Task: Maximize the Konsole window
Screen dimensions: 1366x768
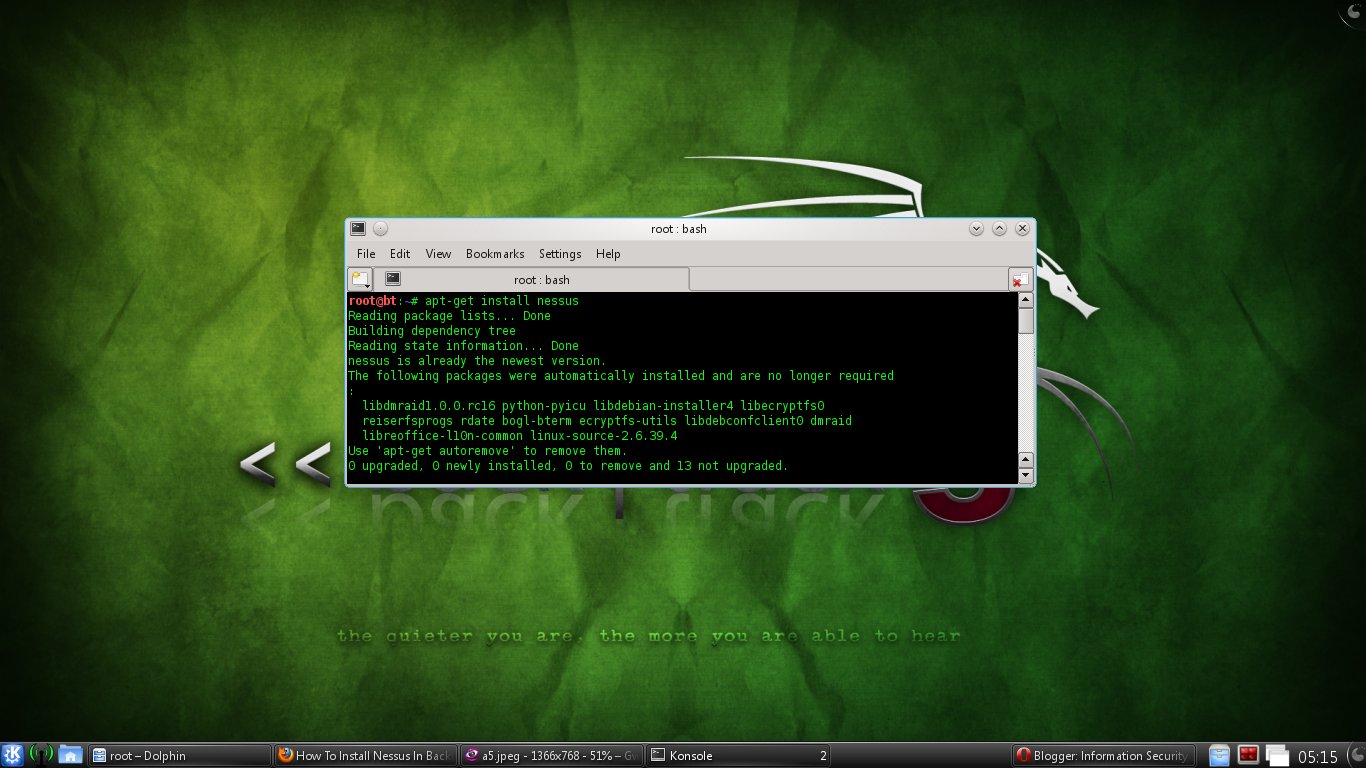Action: tap(999, 229)
